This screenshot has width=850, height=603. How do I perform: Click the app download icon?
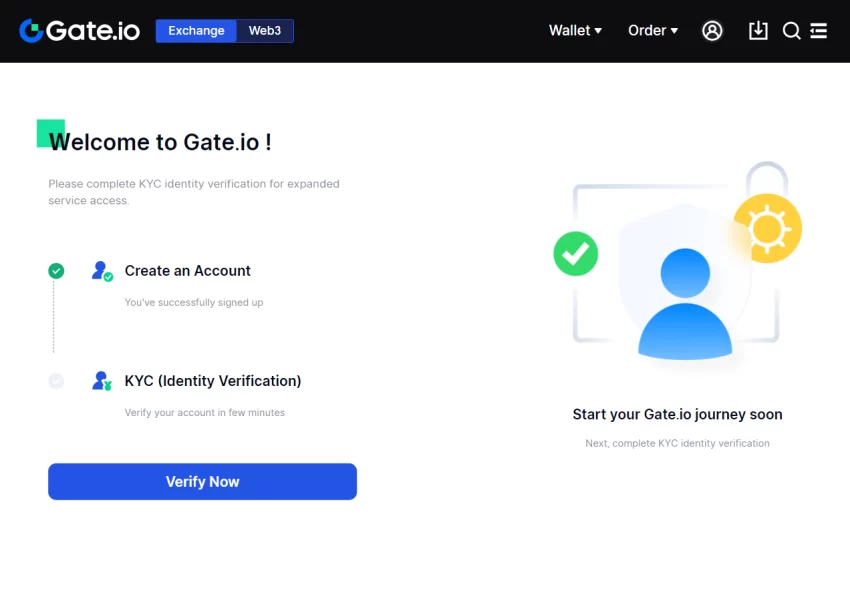(757, 31)
